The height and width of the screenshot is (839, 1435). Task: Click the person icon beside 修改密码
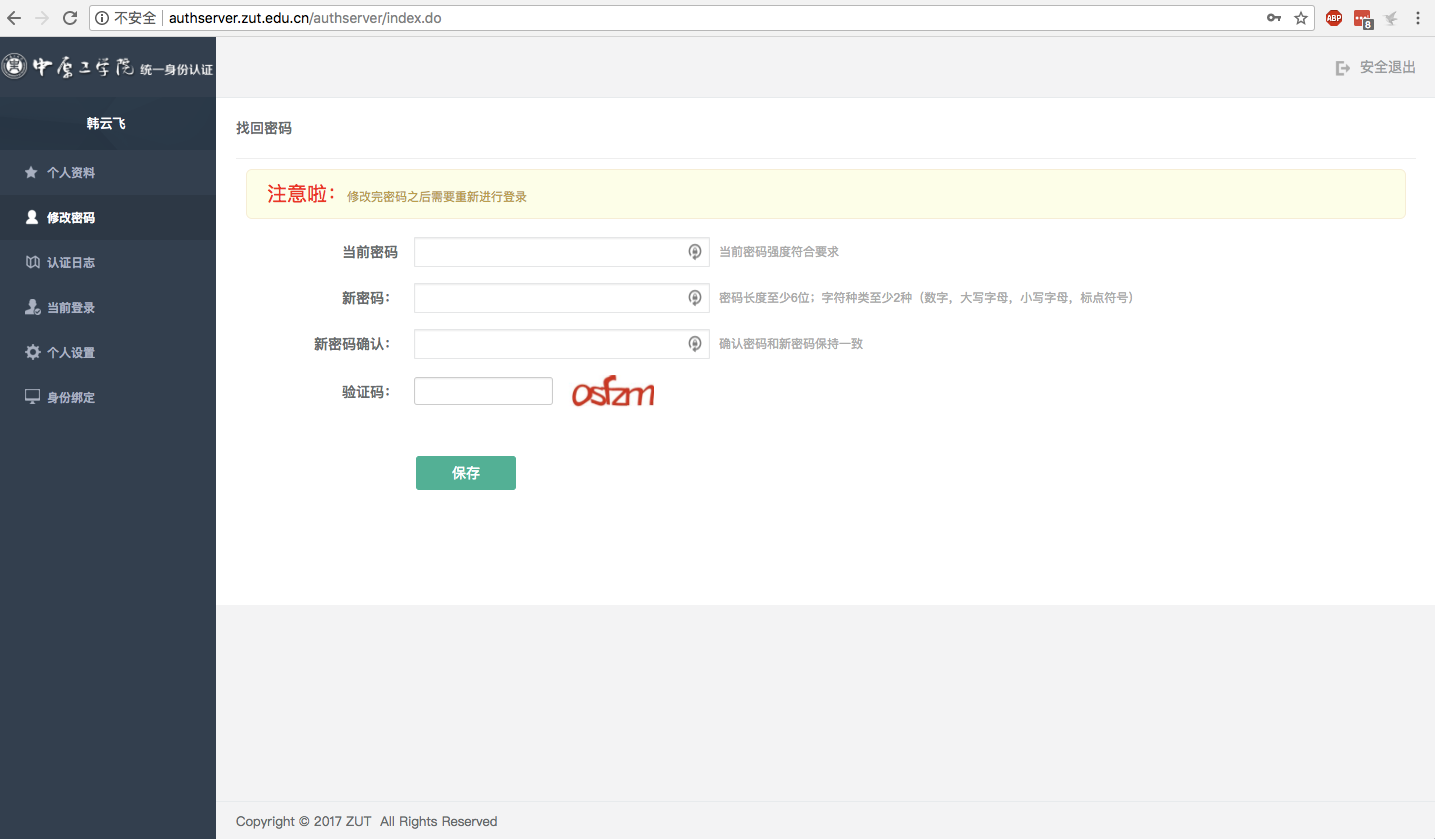(32, 218)
